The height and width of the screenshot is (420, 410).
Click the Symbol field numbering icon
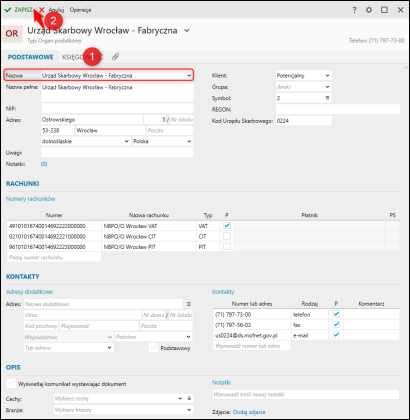[327, 98]
